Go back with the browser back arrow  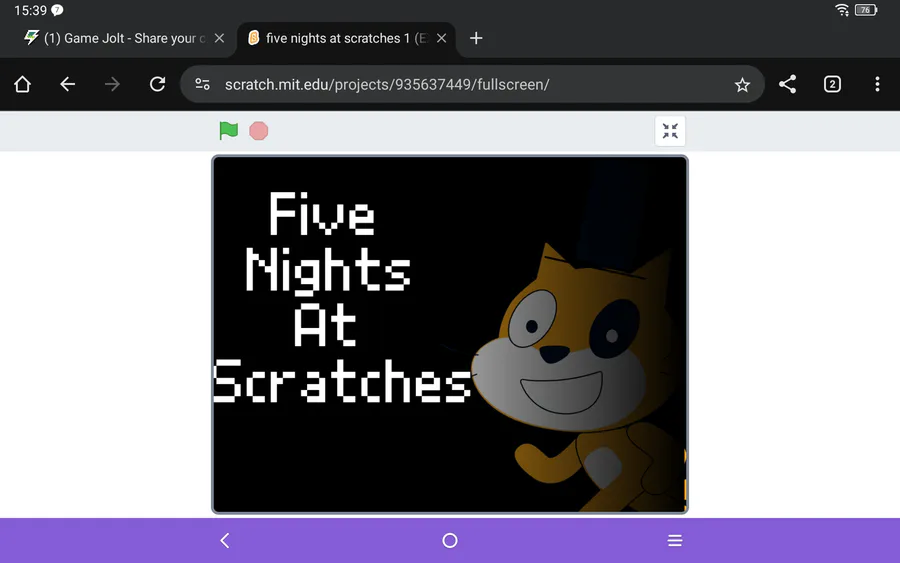coord(67,84)
